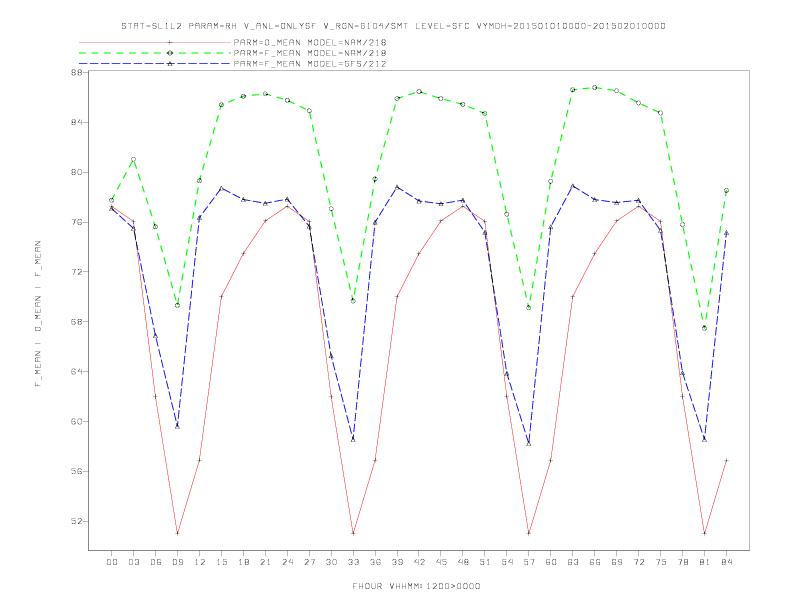Click y-axis tick label 56
Image resolution: width=792 pixels, height=612 pixels.
[77, 471]
